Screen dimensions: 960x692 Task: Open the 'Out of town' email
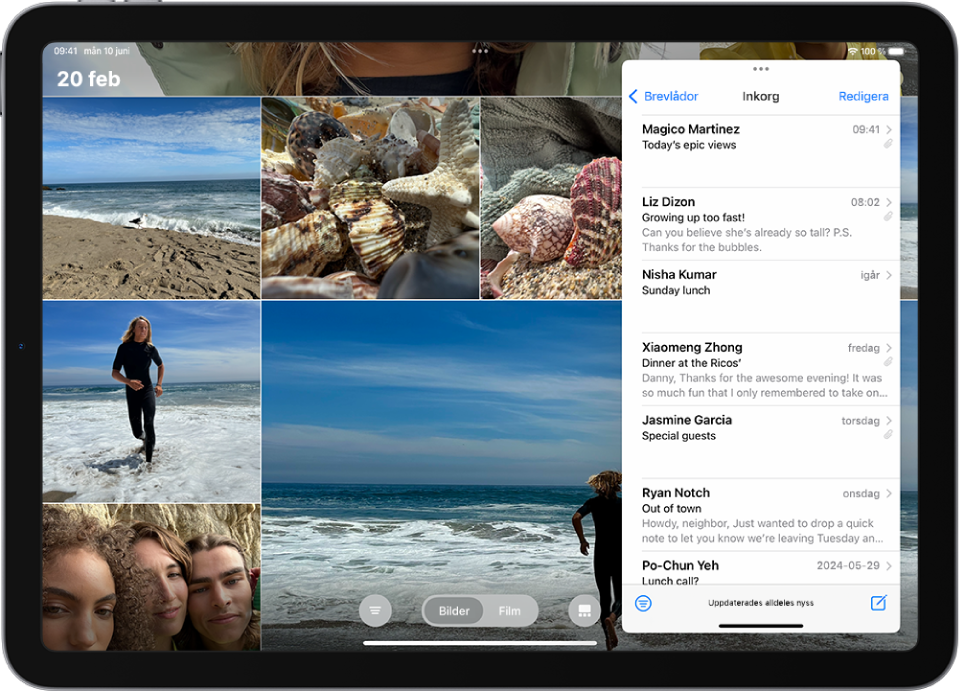(x=761, y=515)
